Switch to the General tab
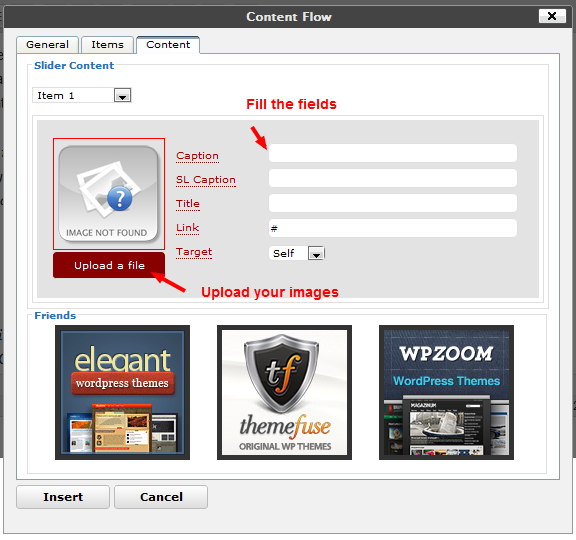The image size is (576, 540). coord(47,45)
